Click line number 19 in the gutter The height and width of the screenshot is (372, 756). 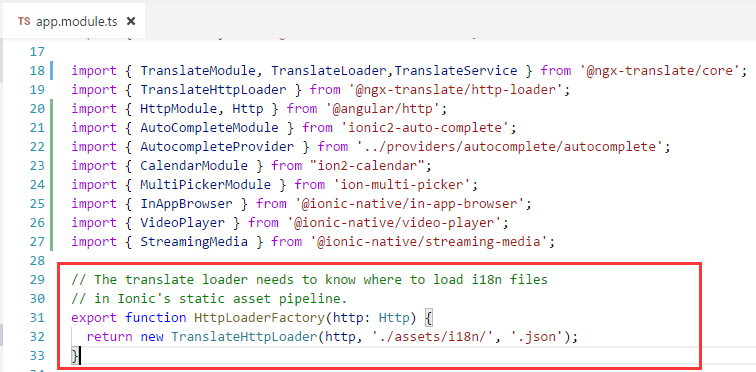[37, 90]
